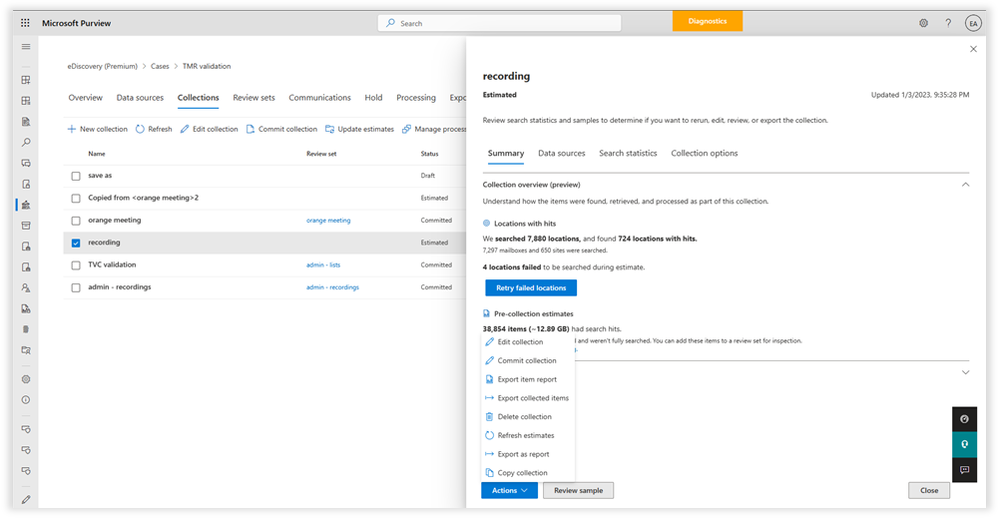Click the Locations with hits bullet icon
Viewport: 999px width, 518px height.
click(x=487, y=224)
